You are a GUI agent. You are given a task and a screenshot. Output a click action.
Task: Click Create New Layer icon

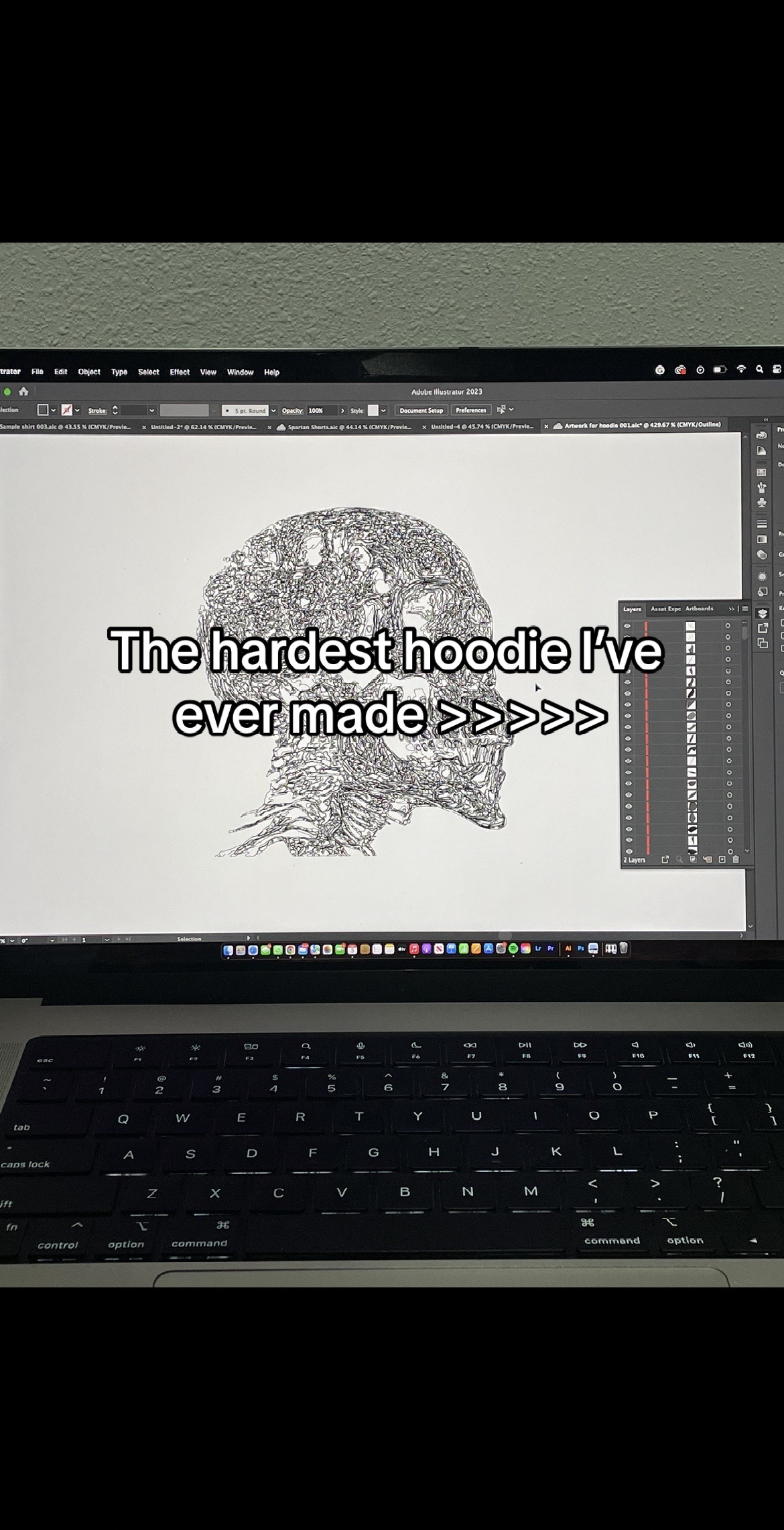[722, 859]
